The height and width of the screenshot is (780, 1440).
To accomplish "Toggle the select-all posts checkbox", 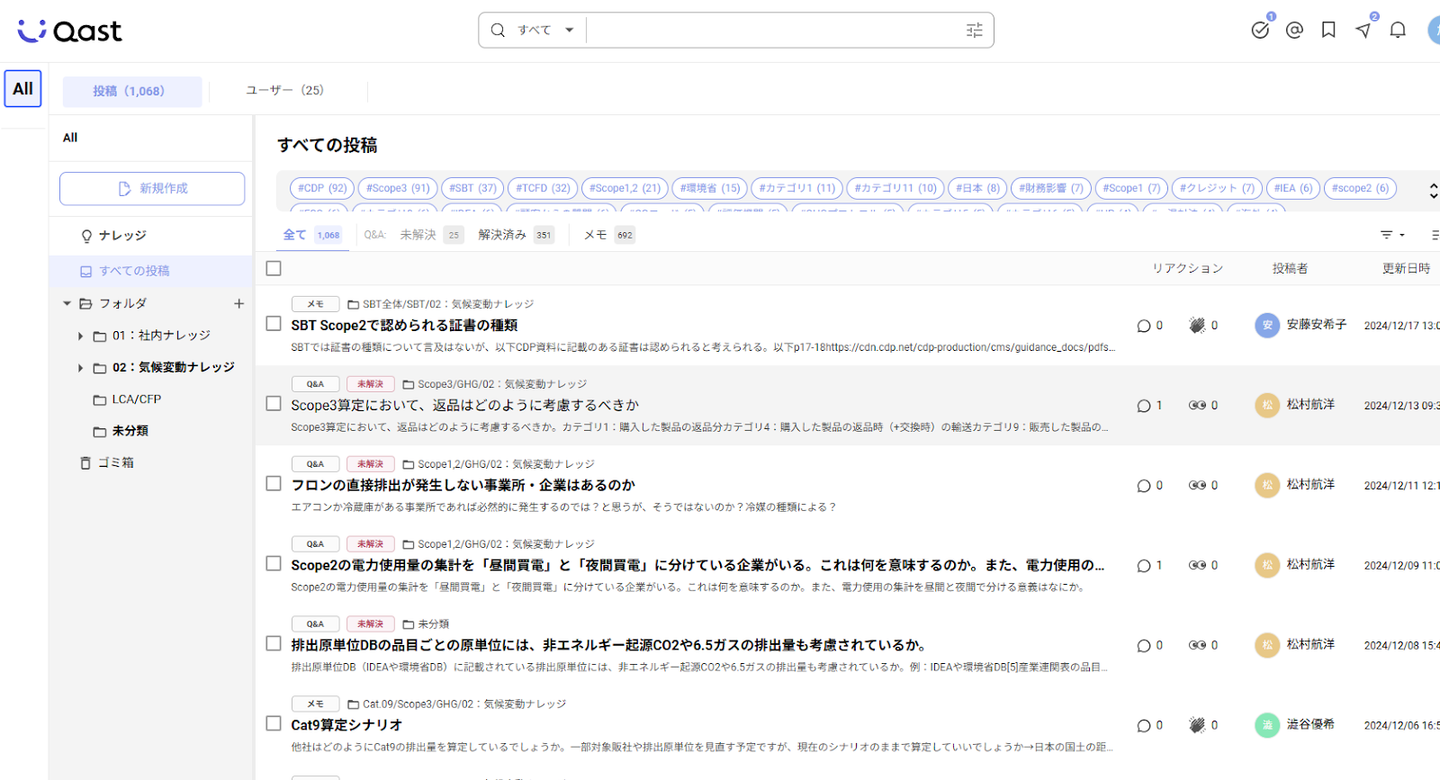I will point(274,268).
